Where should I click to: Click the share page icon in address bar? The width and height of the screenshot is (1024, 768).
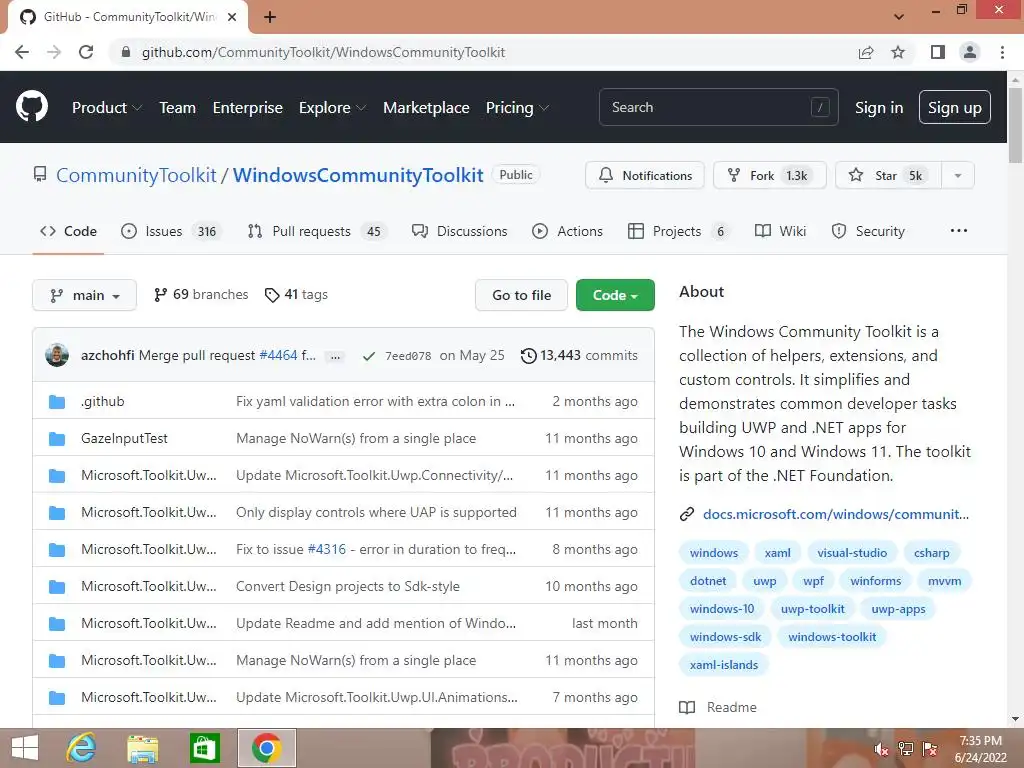(x=866, y=52)
